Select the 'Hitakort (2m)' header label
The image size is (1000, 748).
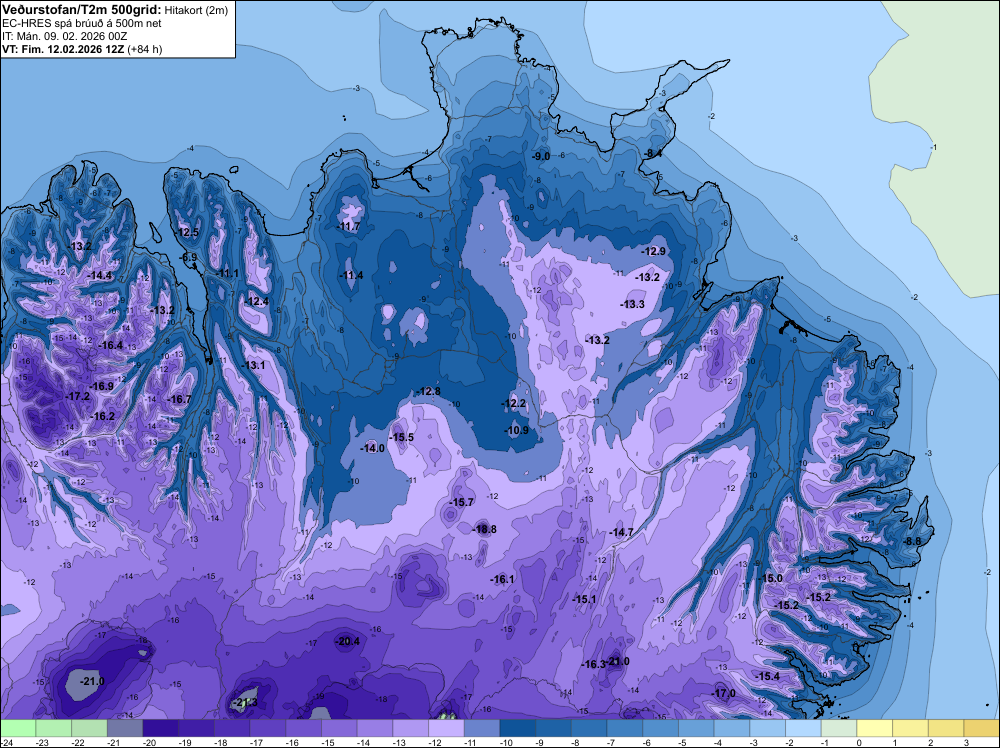tap(196, 10)
